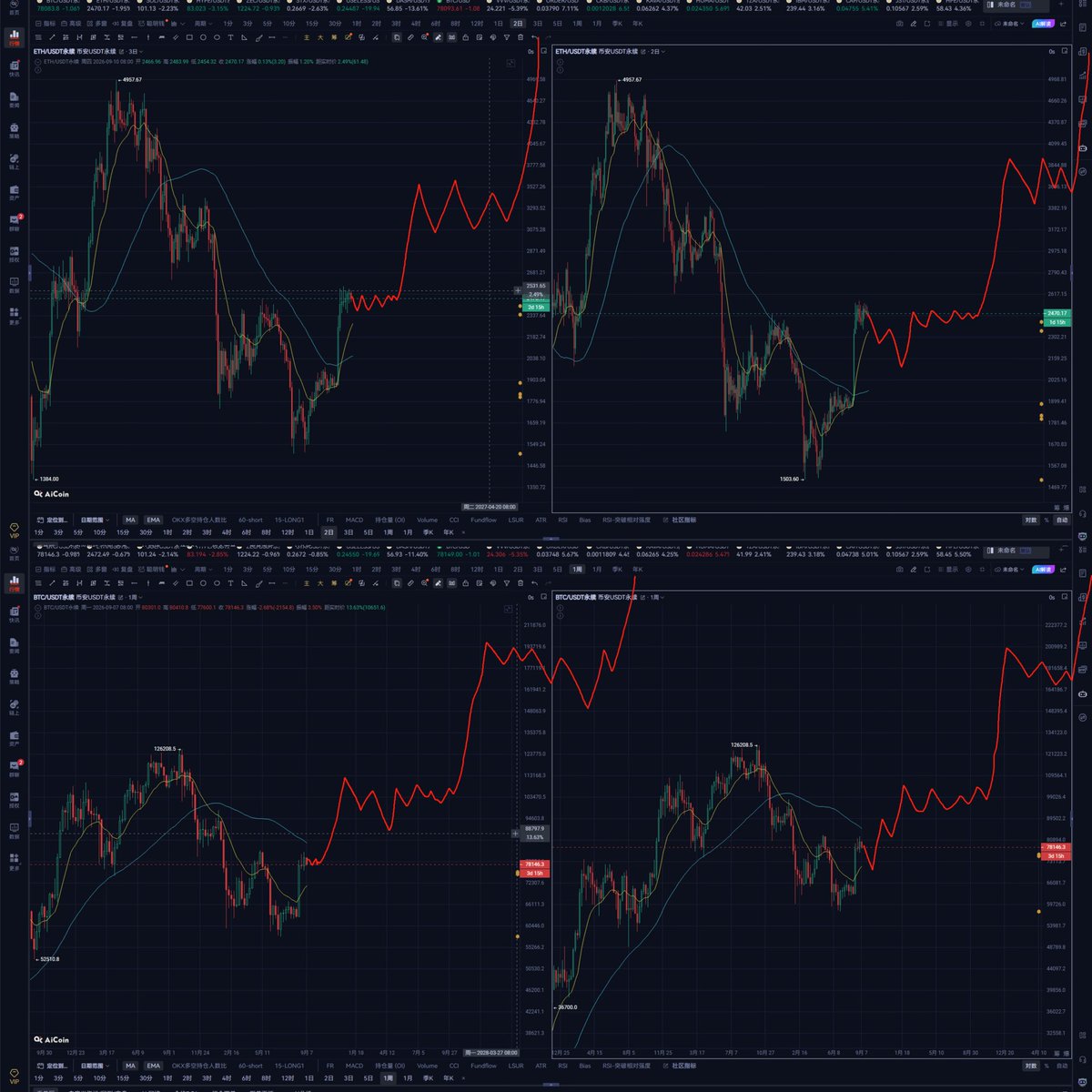The height and width of the screenshot is (1092, 1092).
Task: Select the MACD indicator tab under the ETH charts
Action: [x=354, y=520]
